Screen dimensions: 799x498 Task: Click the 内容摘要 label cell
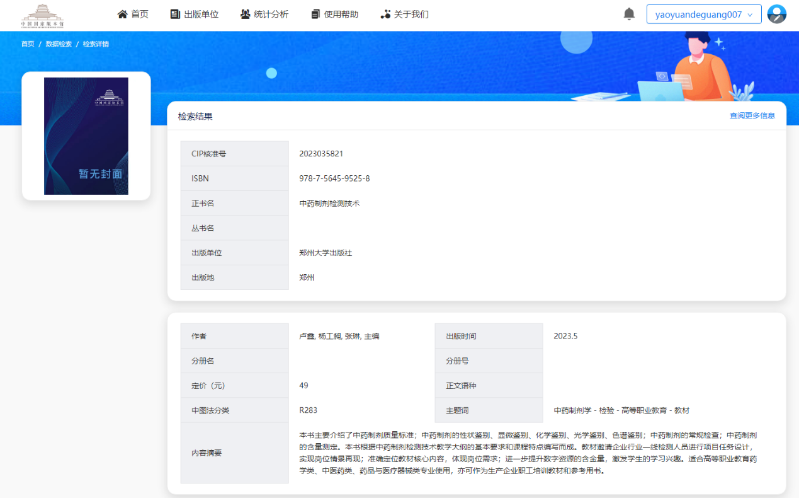[x=234, y=453]
